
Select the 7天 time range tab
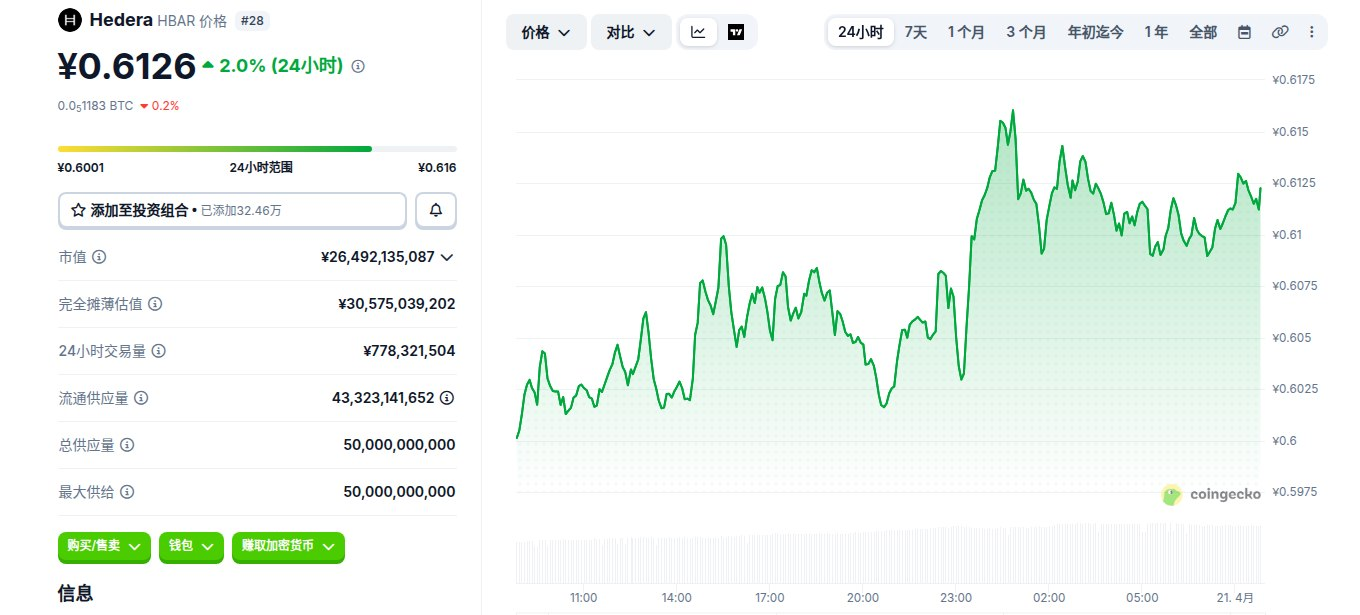click(915, 32)
